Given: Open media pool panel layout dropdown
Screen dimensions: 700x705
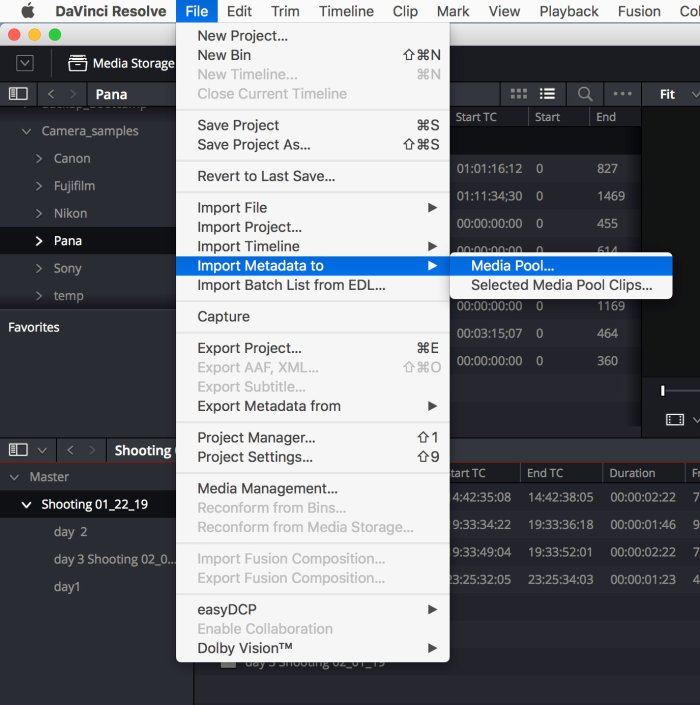Looking at the screenshot, I should (42, 450).
